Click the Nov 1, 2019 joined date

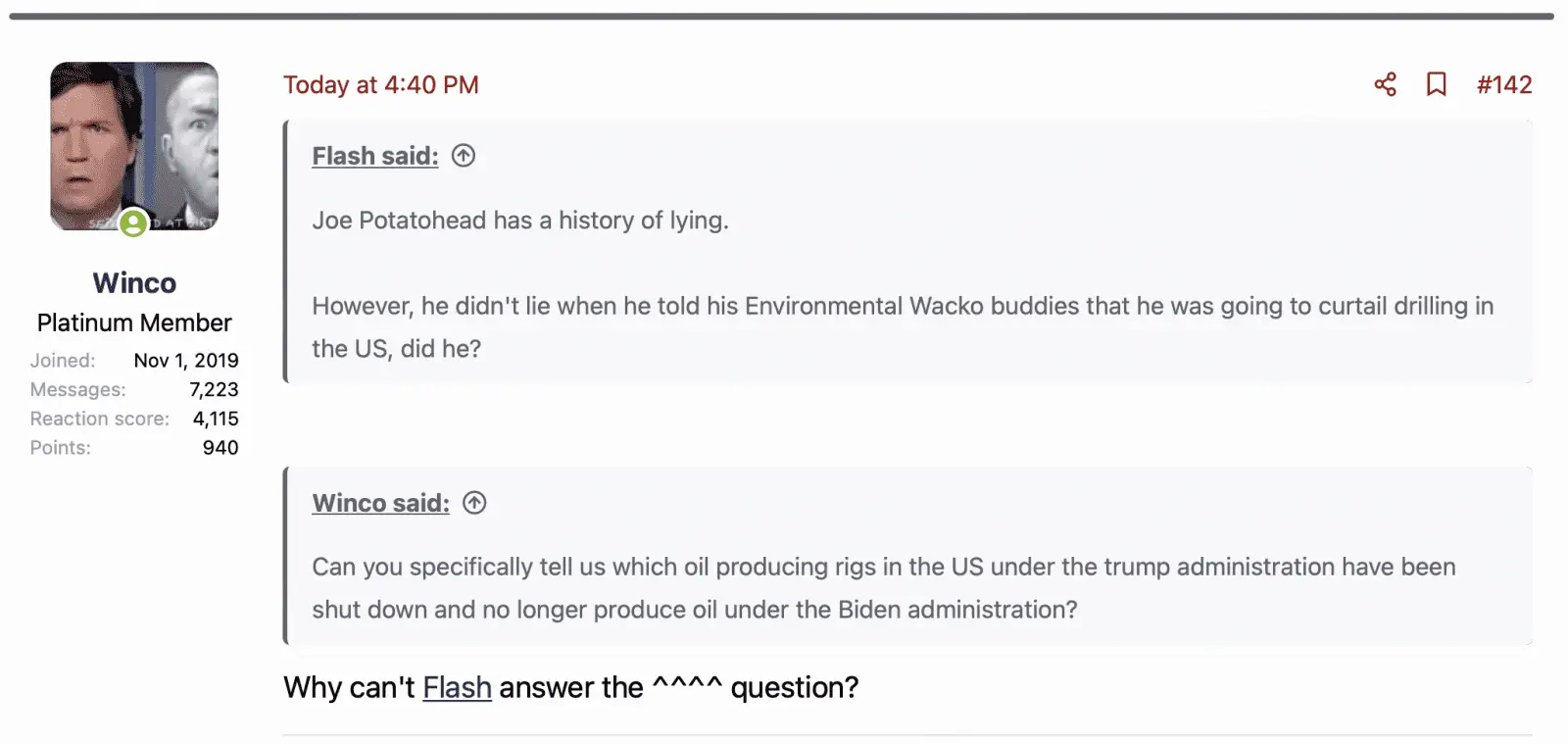[186, 361]
